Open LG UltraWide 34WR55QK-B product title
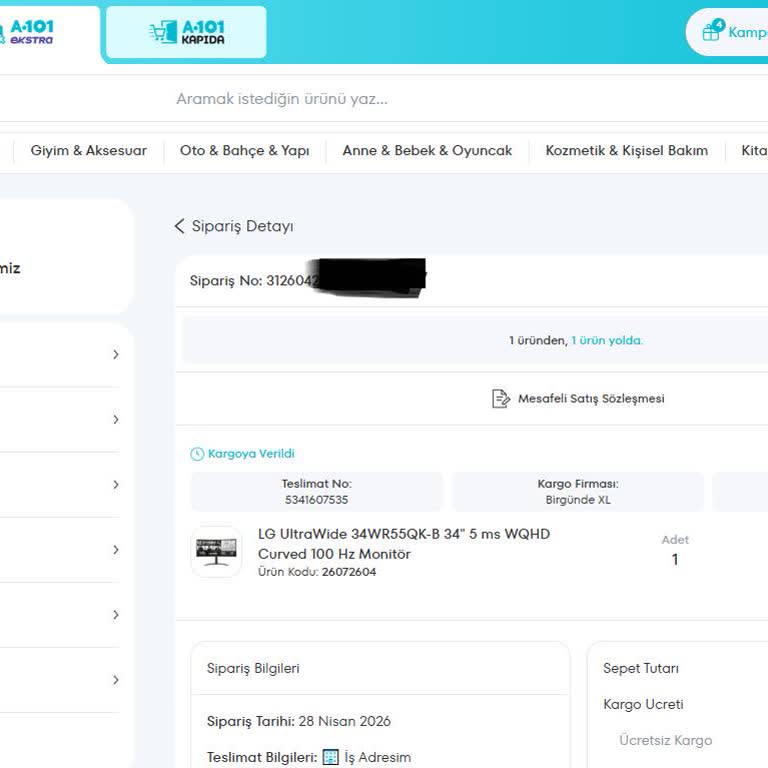768x768 pixels. pos(404,544)
